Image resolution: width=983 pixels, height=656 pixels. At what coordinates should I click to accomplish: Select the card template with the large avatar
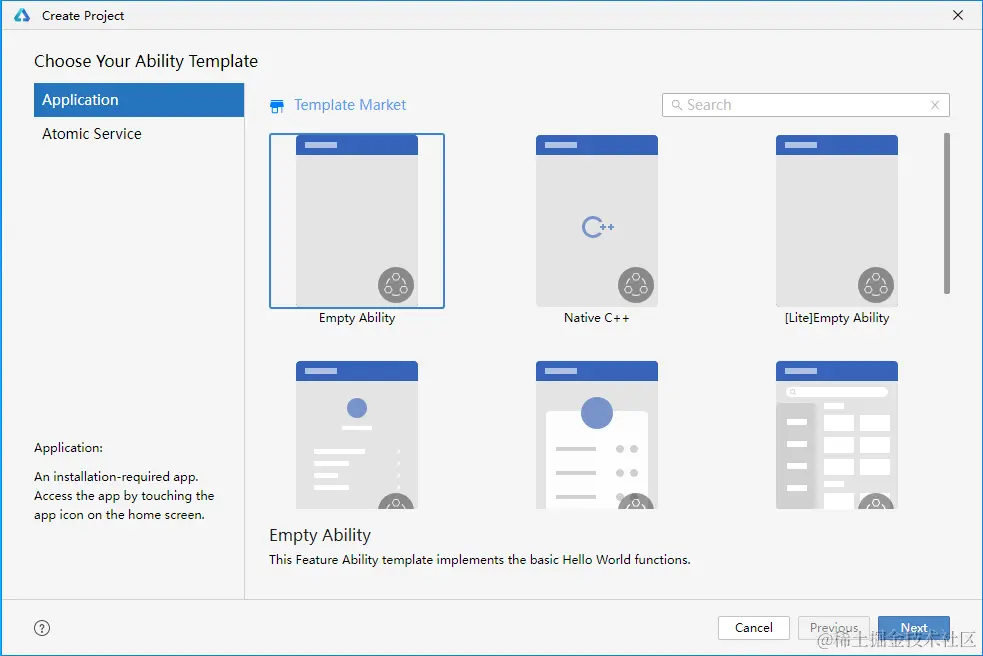tap(597, 435)
